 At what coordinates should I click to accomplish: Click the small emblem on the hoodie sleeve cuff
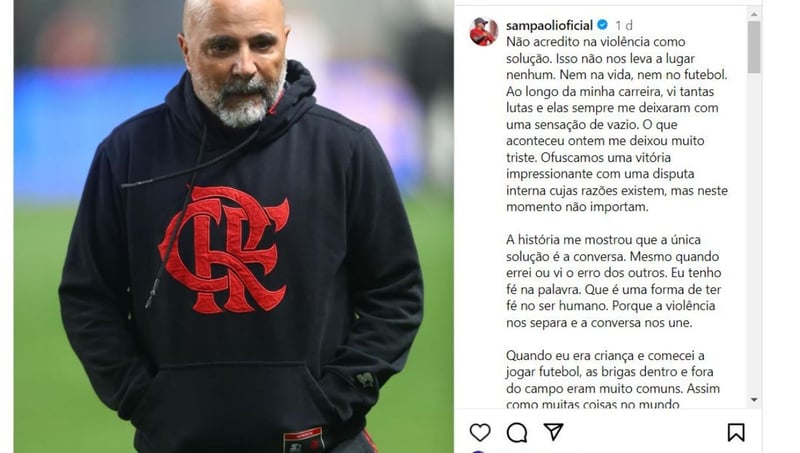coord(365,380)
